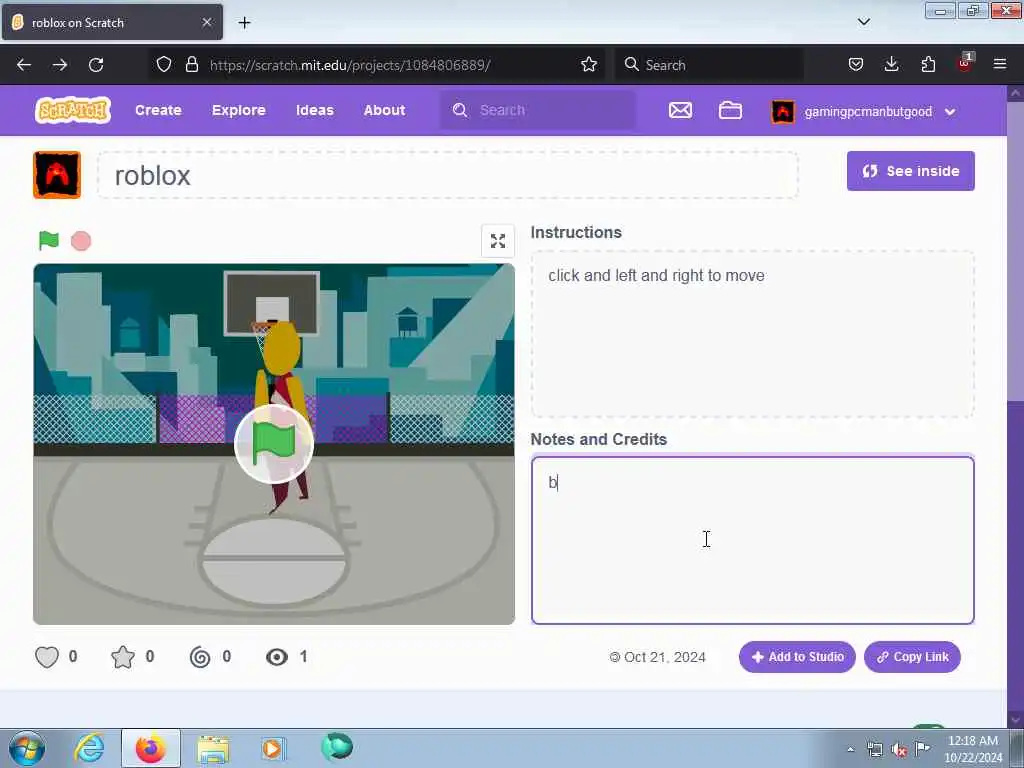Open Windows Media Player from taskbar
The width and height of the screenshot is (1024, 768).
273,748
